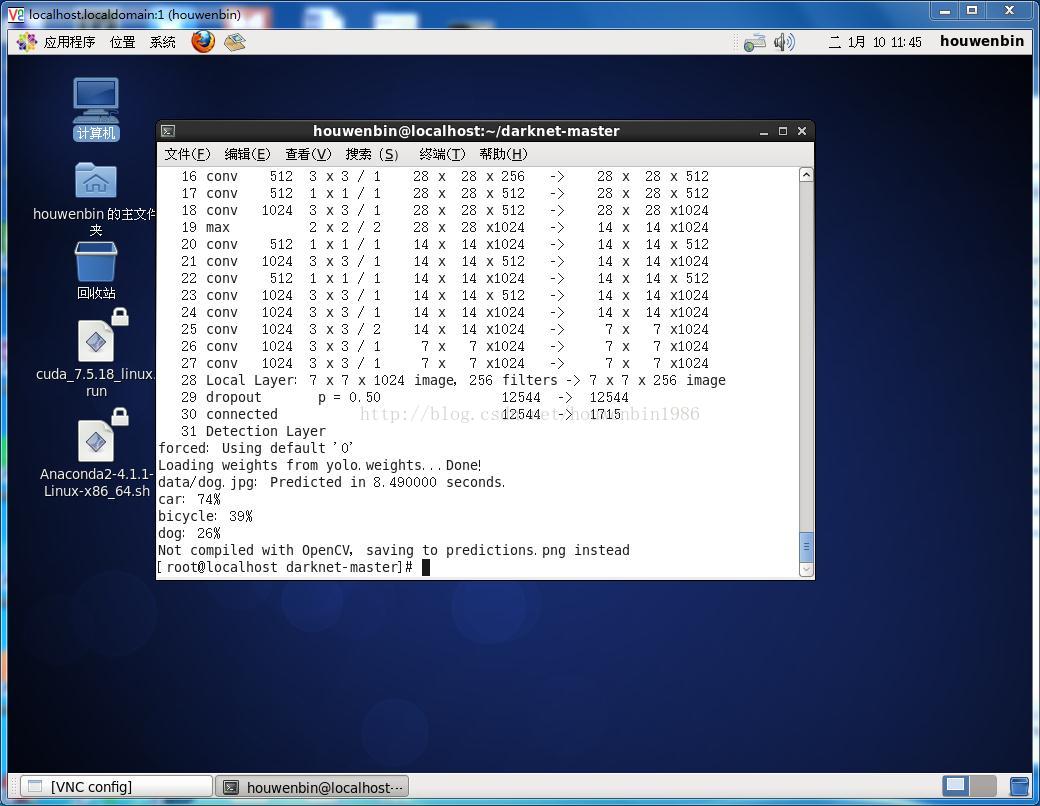The image size is (1040, 806).
Task: Click the [VNC config] taskbar button
Action: coord(116,787)
